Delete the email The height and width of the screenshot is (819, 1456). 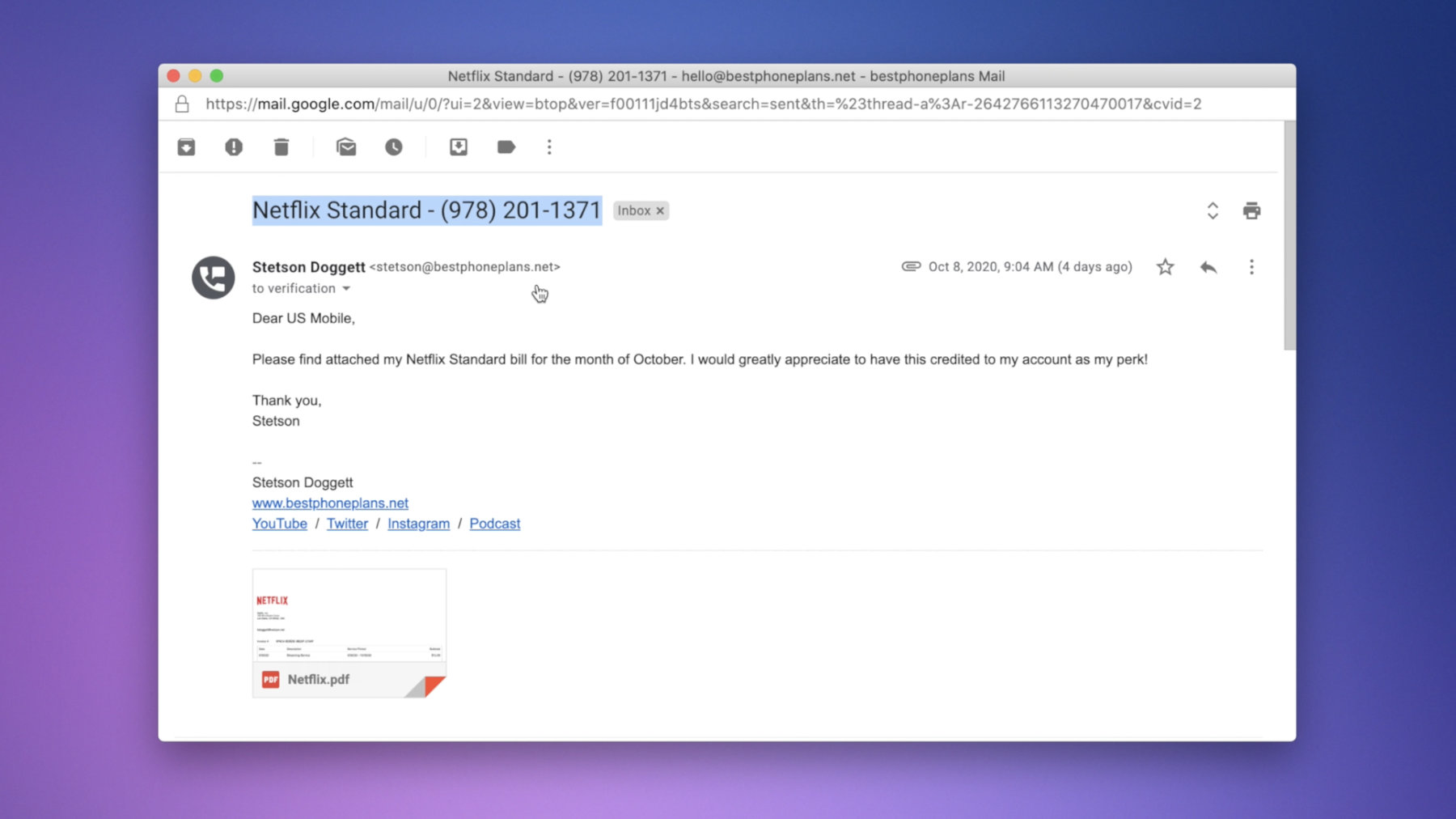(x=281, y=146)
